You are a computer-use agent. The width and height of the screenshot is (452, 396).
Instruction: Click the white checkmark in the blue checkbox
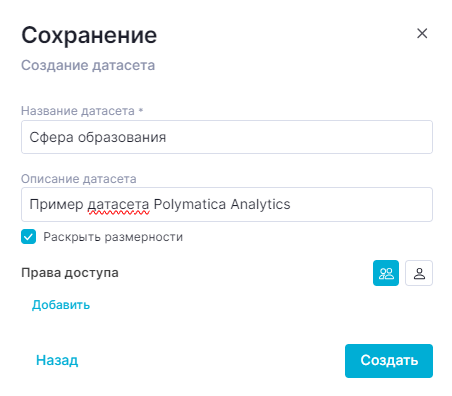pyautogui.click(x=29, y=237)
